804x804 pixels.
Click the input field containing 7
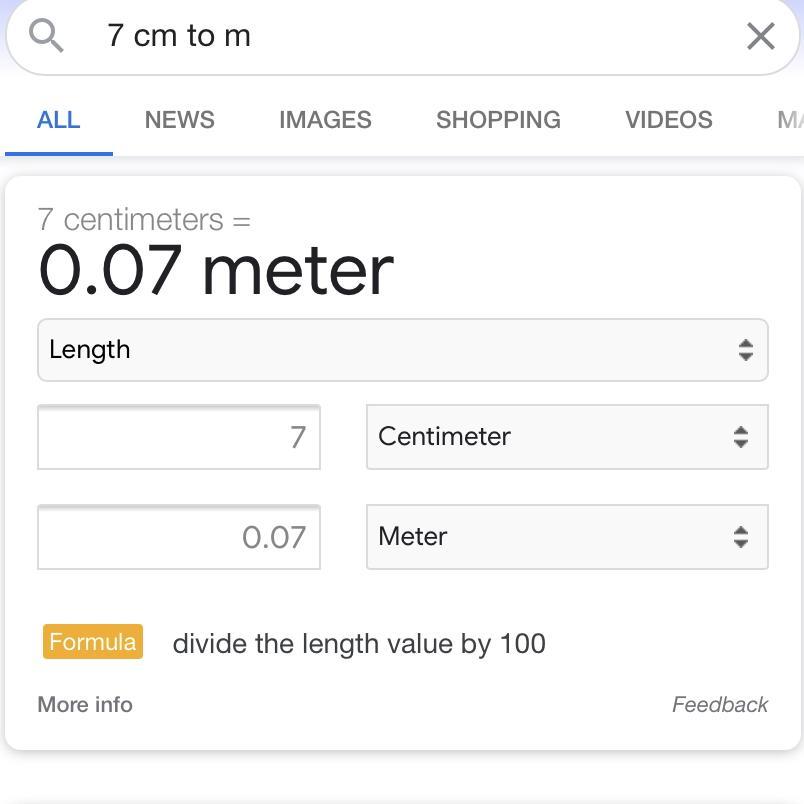point(179,437)
